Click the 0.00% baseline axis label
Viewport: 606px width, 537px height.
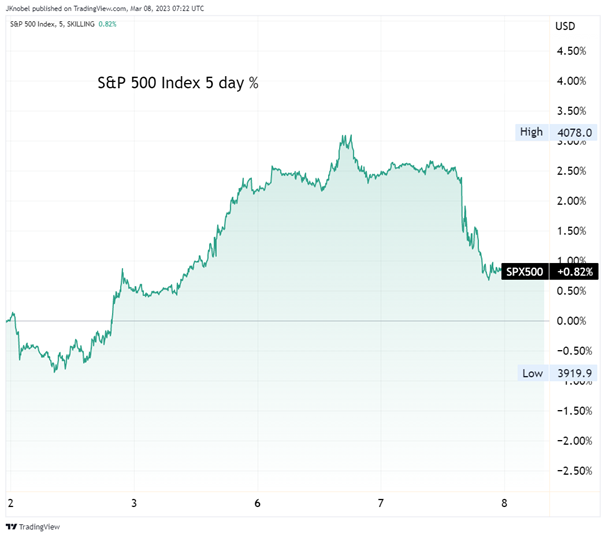(571, 321)
